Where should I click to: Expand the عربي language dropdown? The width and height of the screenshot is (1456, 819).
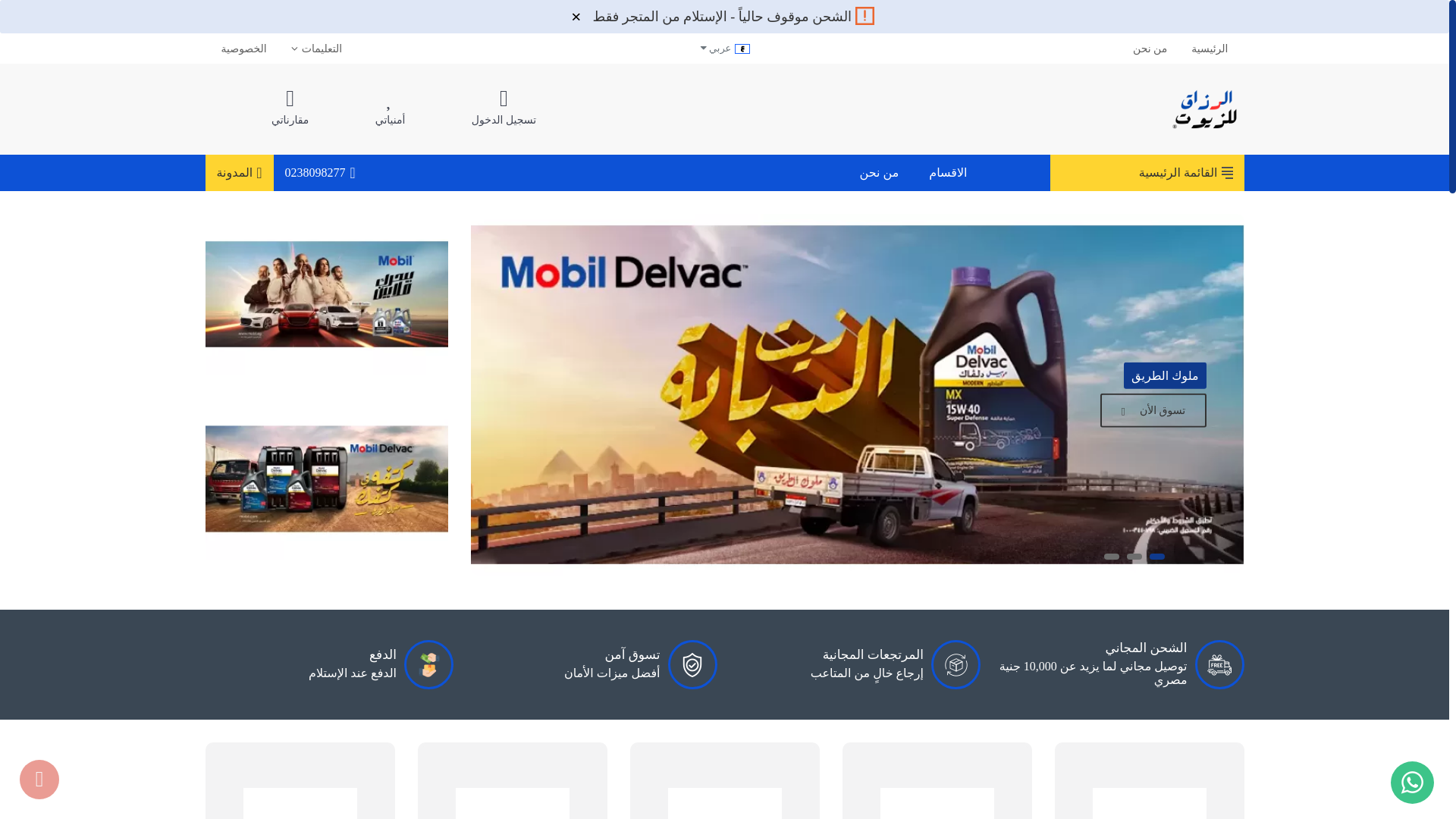724,49
